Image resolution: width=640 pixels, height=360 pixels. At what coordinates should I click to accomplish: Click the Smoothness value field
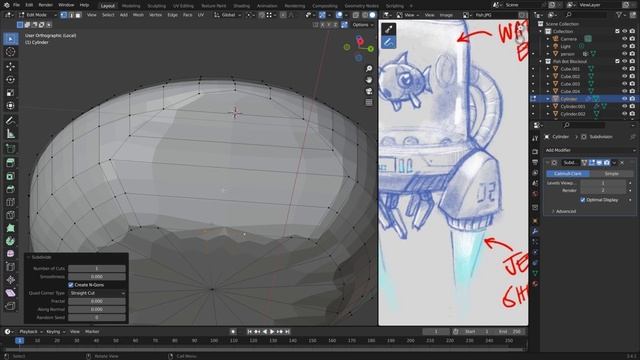click(97, 277)
